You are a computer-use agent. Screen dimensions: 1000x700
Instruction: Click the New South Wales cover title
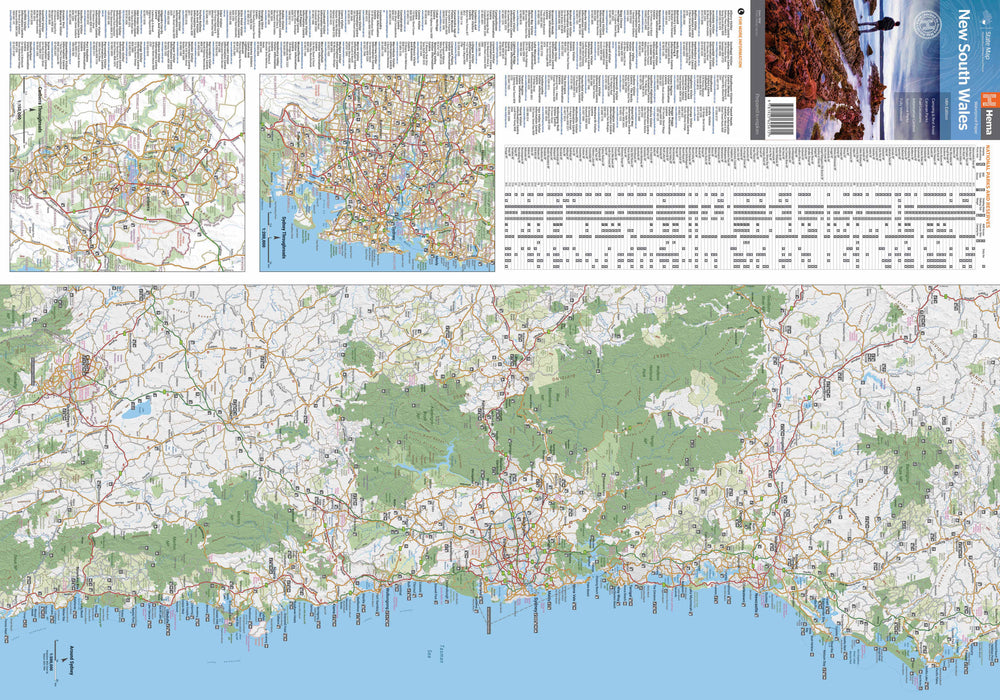[964, 69]
